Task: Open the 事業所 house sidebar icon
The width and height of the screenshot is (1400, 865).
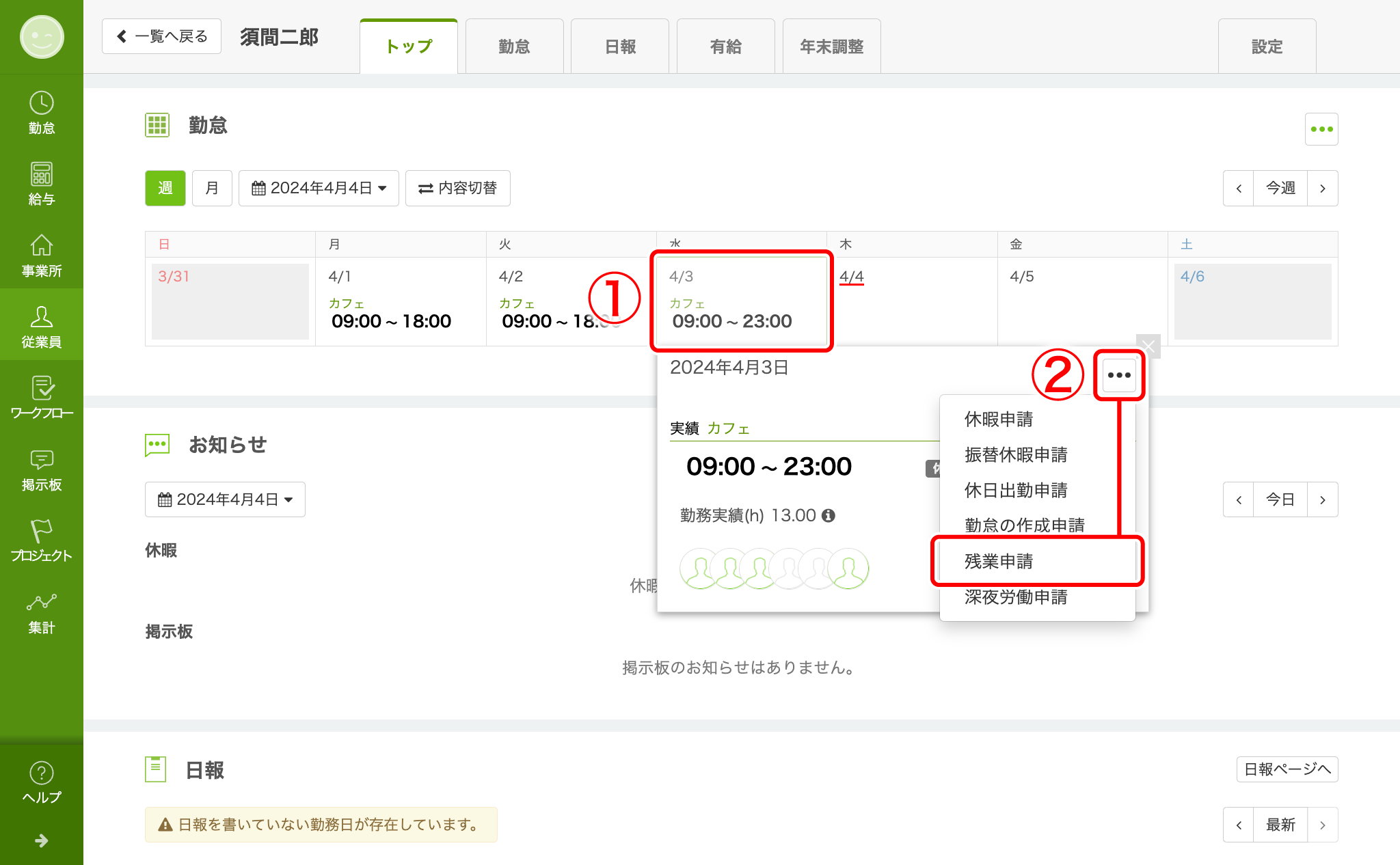Action: [42, 256]
